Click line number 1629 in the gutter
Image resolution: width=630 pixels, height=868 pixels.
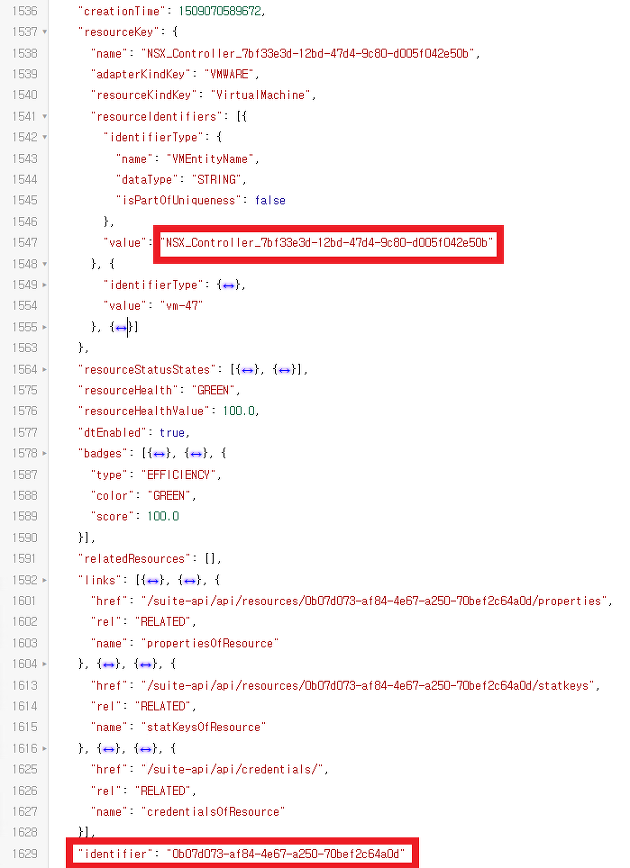pos(25,854)
